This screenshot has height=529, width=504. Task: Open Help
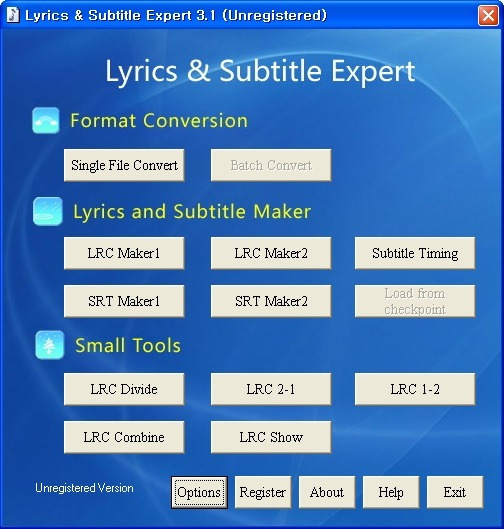point(391,492)
